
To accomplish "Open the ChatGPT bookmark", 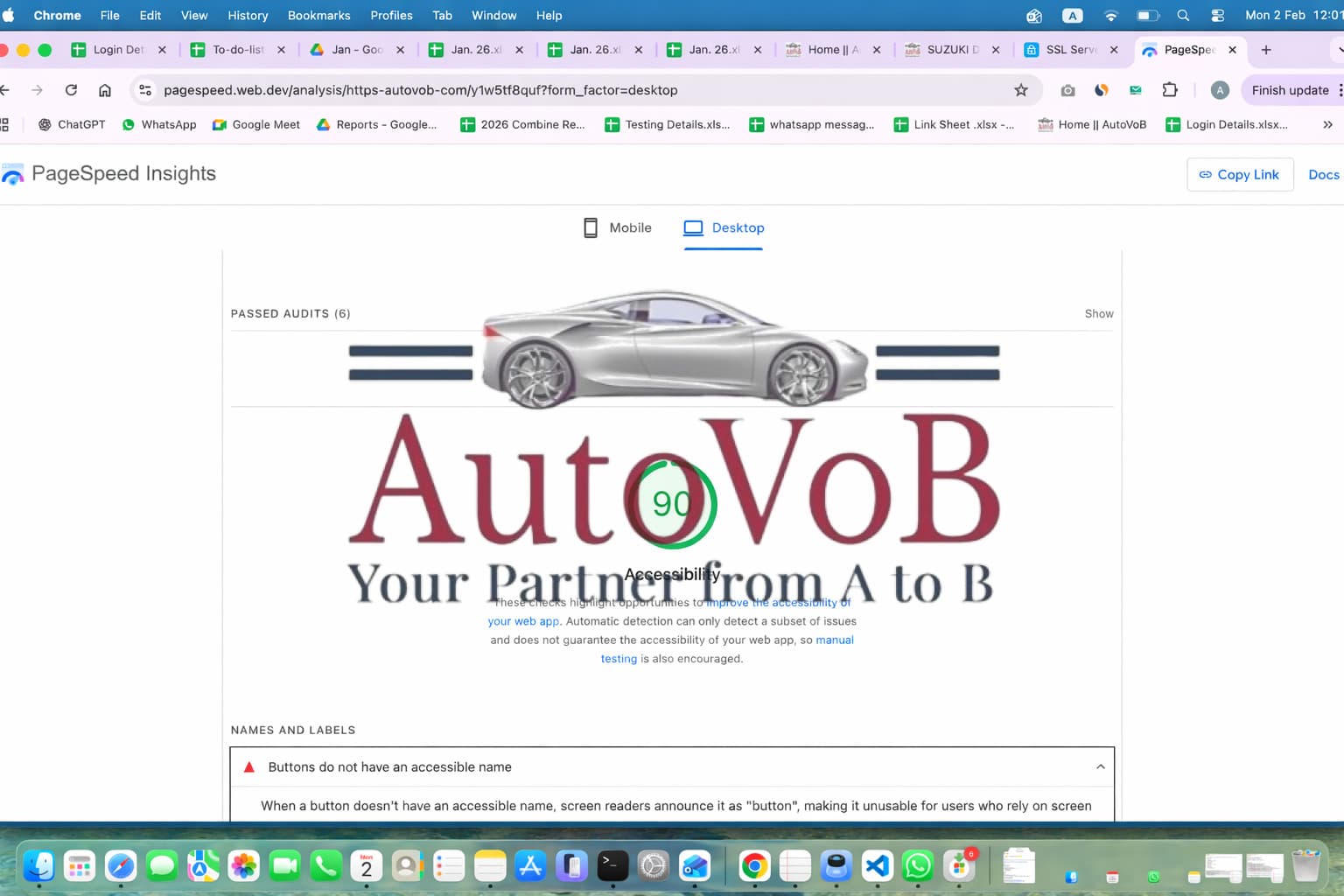I will tap(71, 125).
